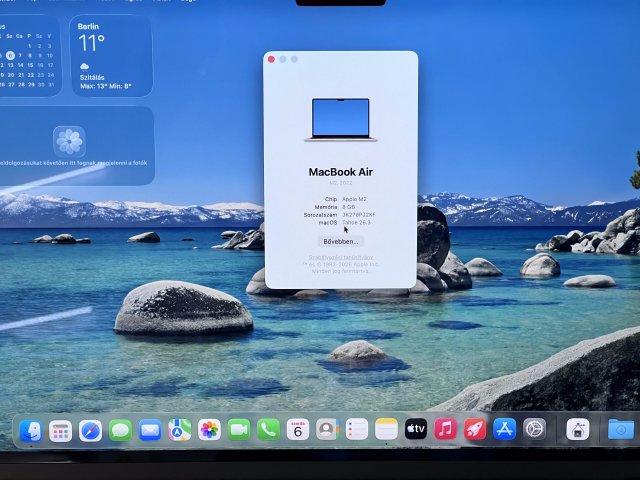640x480 pixels.
Task: Open the green Phone app in the Dock
Action: click(x=268, y=429)
